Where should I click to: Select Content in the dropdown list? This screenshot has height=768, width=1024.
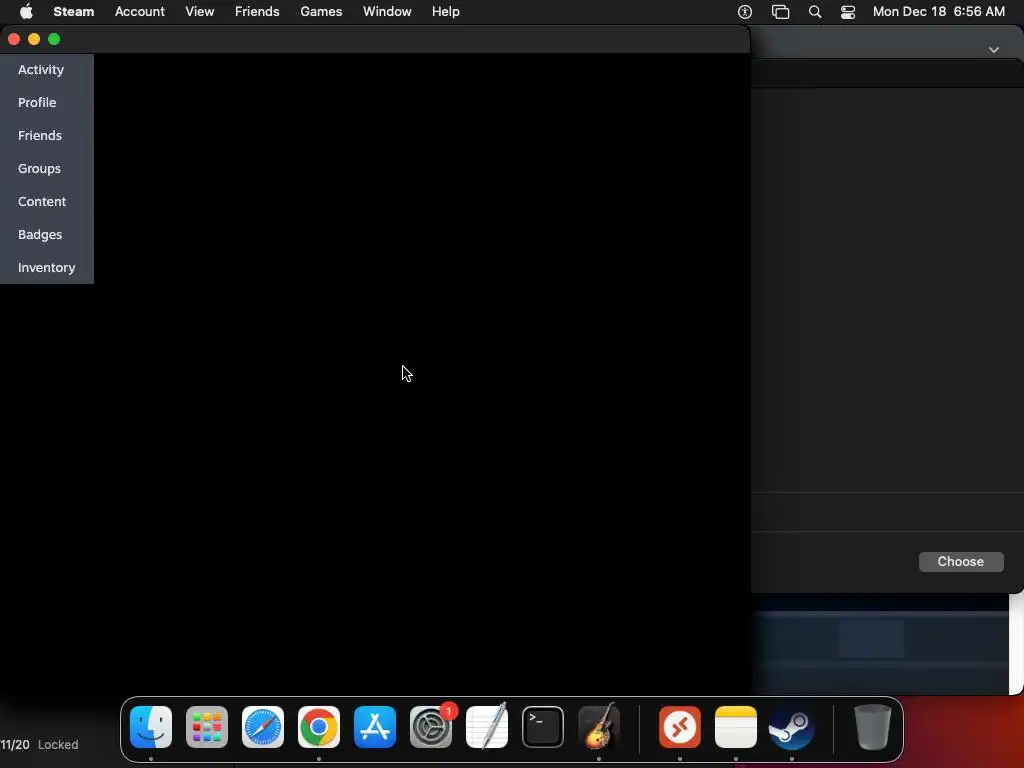[42, 202]
